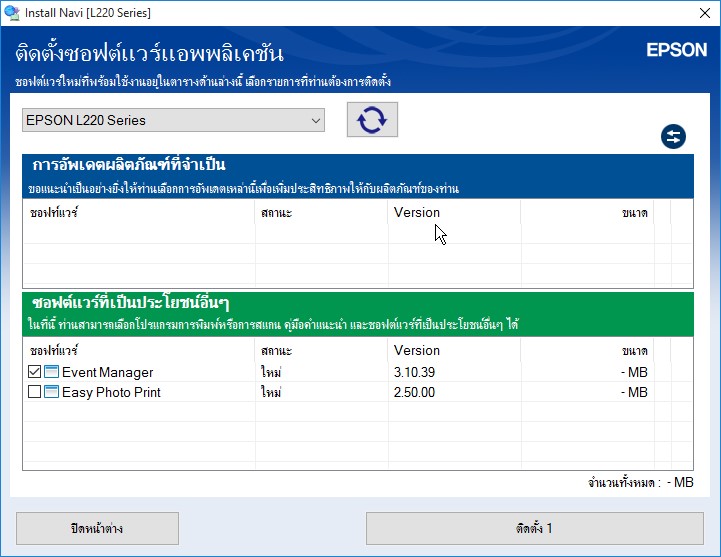This screenshot has height=557, width=721.
Task: Click Version column header in useful software table
Action: point(417,350)
